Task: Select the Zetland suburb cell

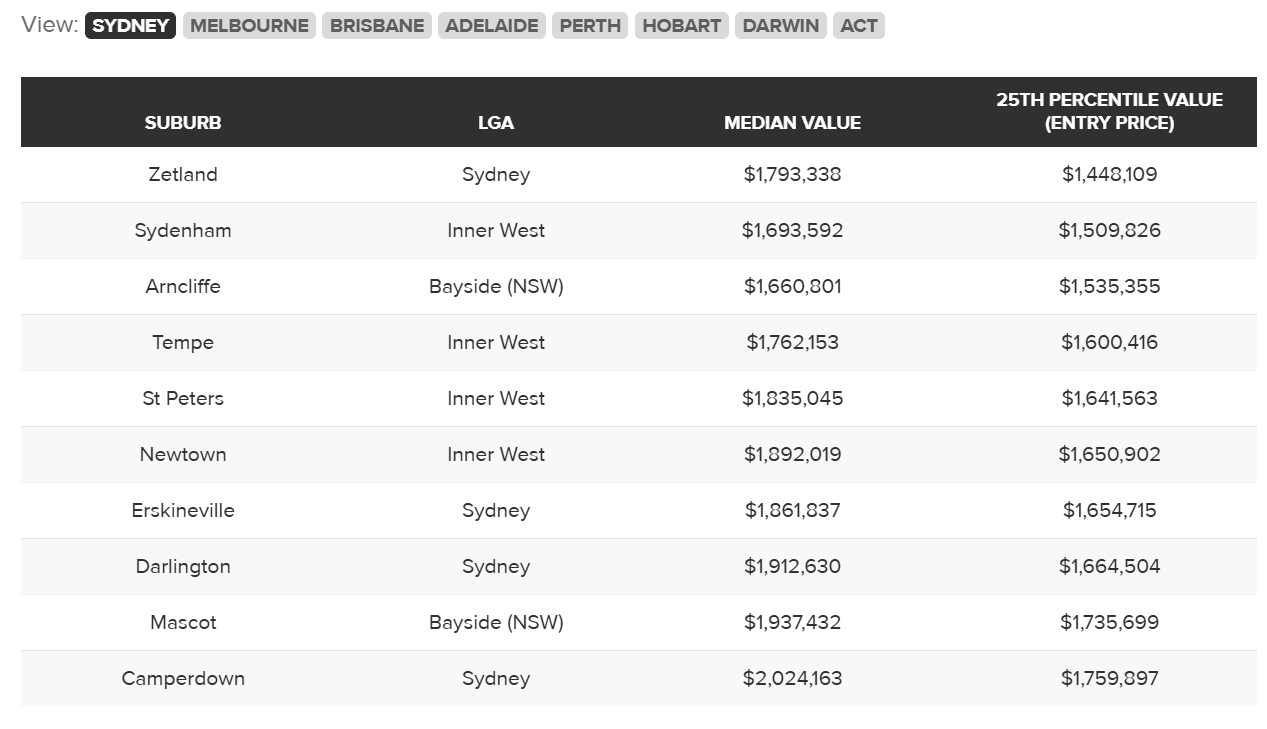Action: tap(183, 174)
